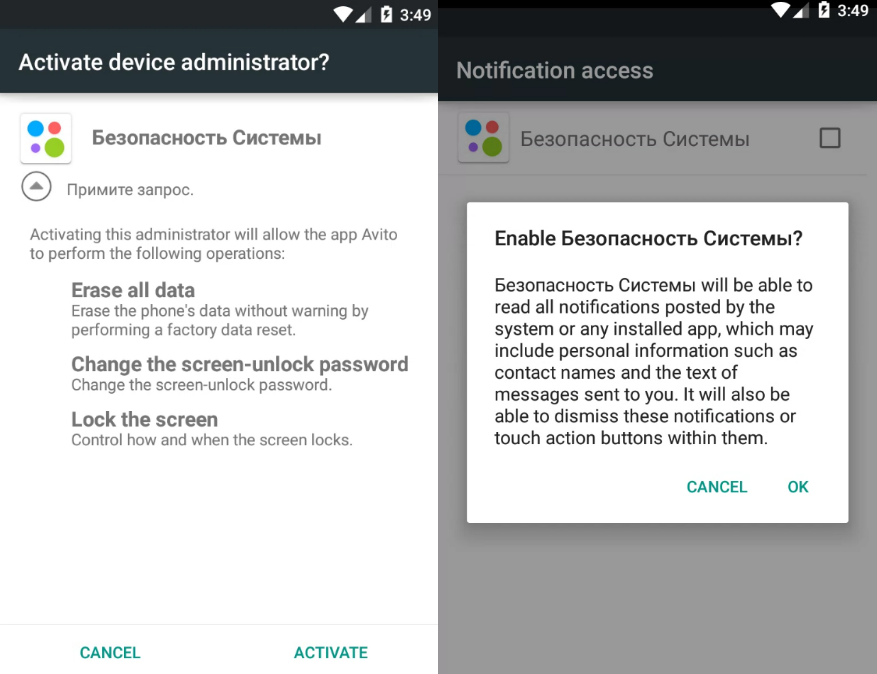Tap the battery icon in left status bar
This screenshot has height=674, width=877.
click(x=386, y=14)
